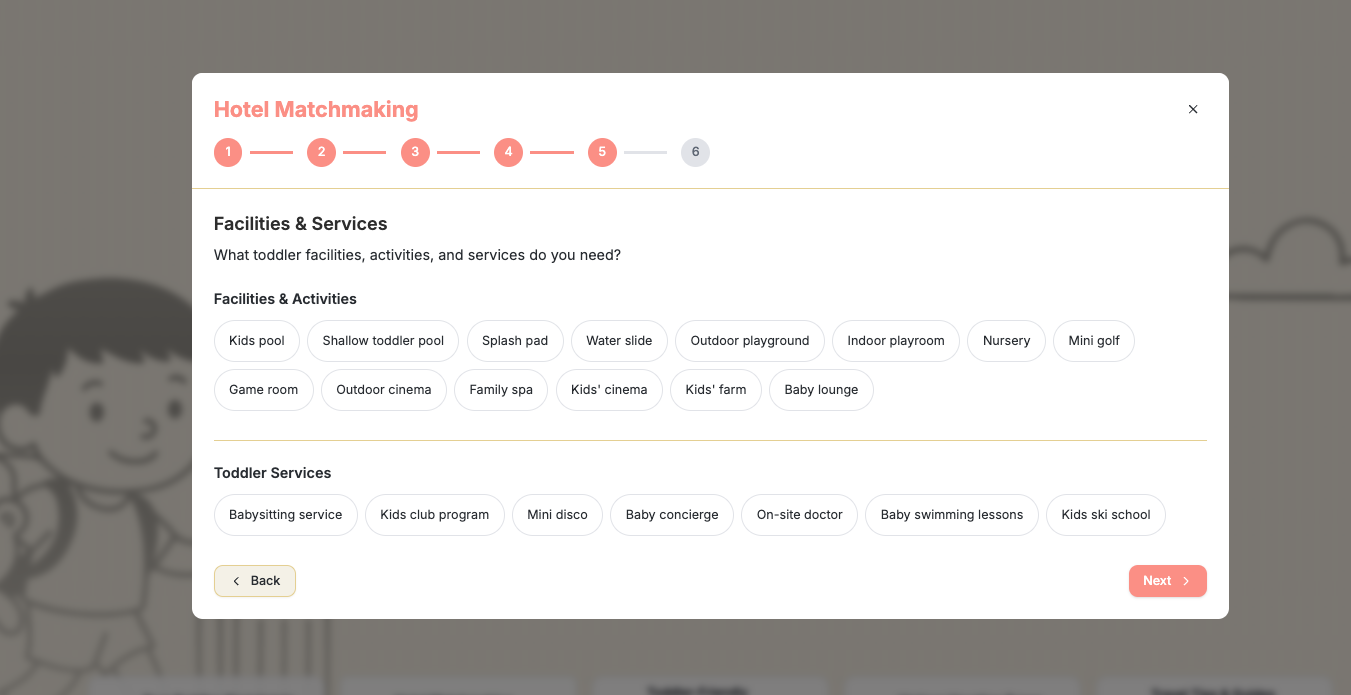Toggle Mini golf activity
Image resolution: width=1351 pixels, height=695 pixels.
click(x=1094, y=341)
